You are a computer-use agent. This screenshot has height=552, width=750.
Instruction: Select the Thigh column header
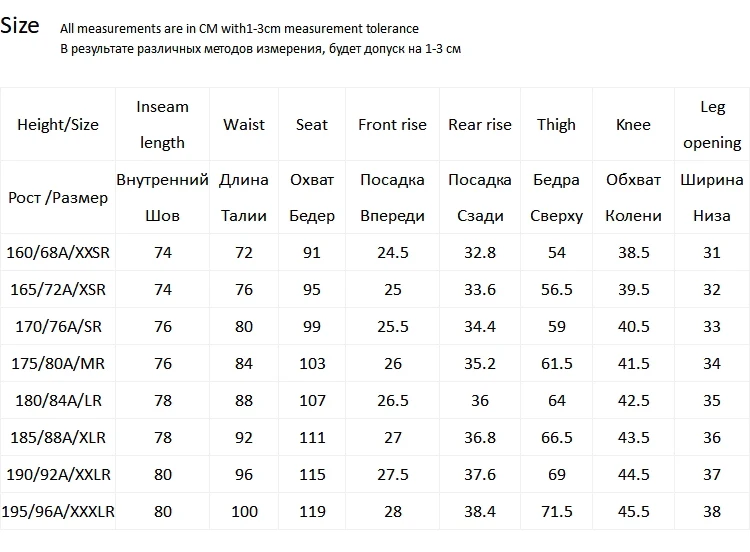[556, 124]
